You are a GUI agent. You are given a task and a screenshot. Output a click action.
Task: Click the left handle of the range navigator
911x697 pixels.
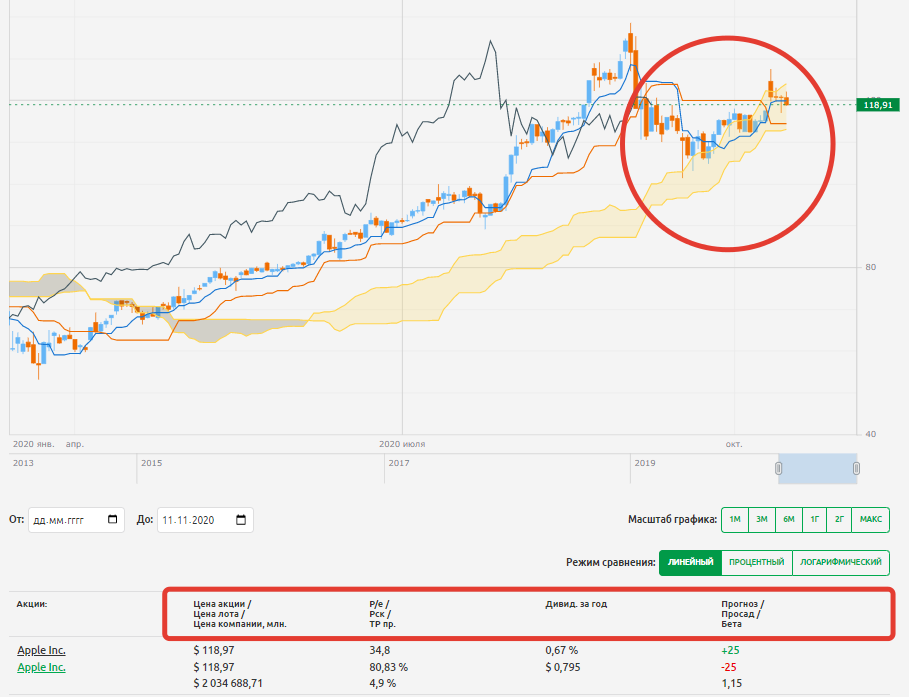tap(778, 468)
